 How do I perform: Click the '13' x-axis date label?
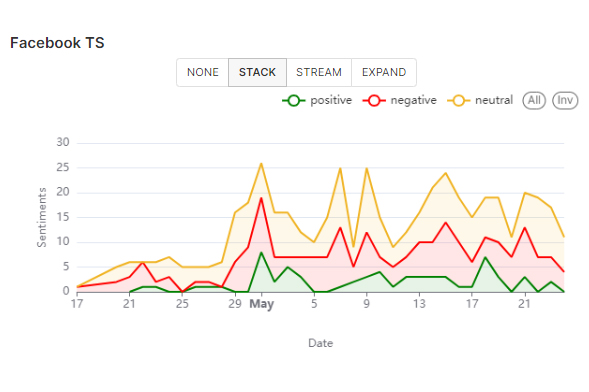click(419, 303)
